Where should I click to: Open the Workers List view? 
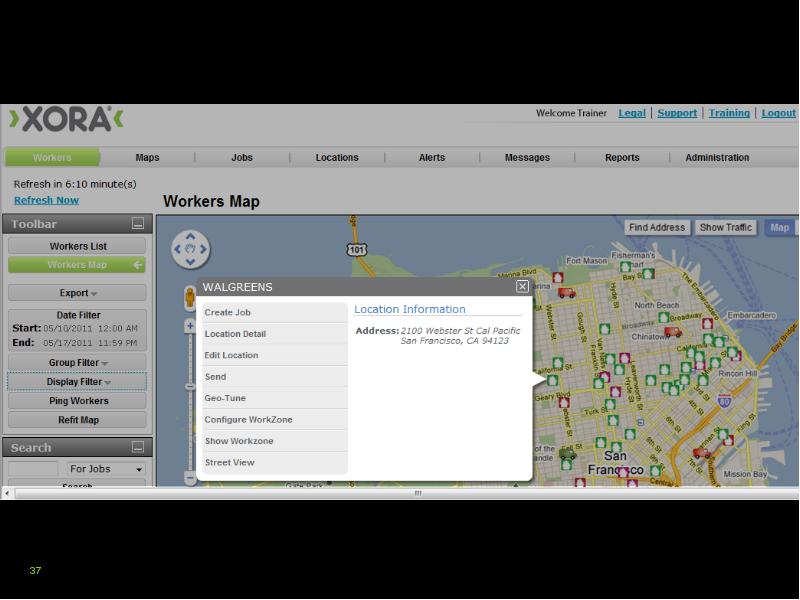coord(77,246)
